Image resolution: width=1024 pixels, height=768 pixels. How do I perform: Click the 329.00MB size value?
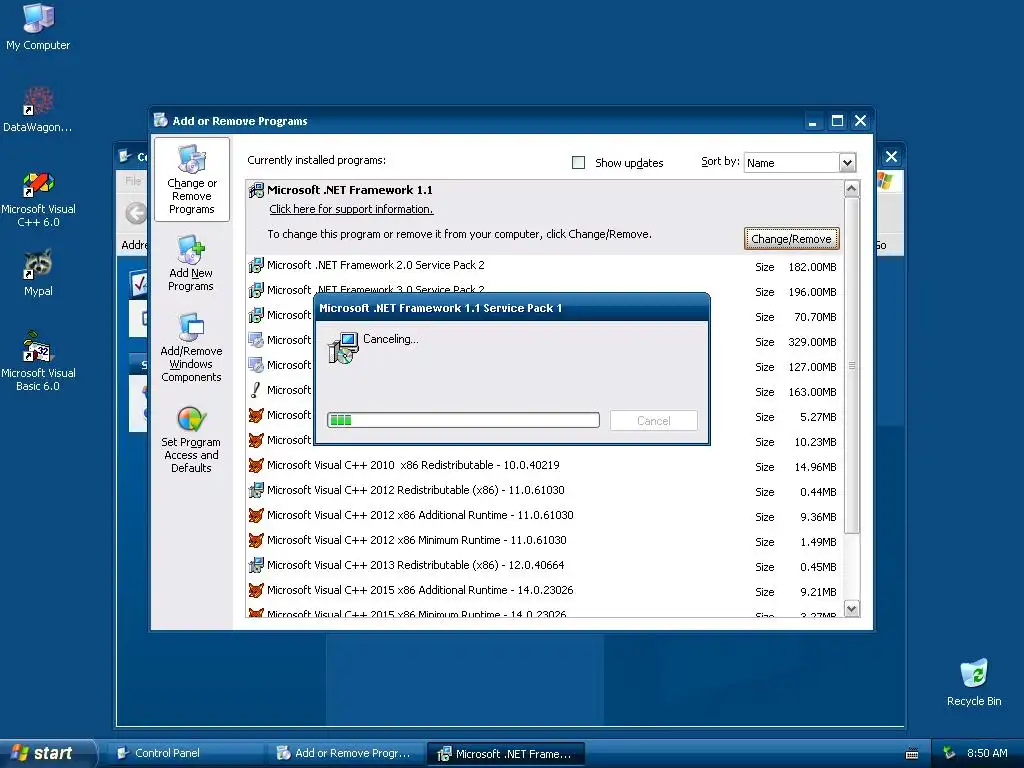[x=812, y=342]
